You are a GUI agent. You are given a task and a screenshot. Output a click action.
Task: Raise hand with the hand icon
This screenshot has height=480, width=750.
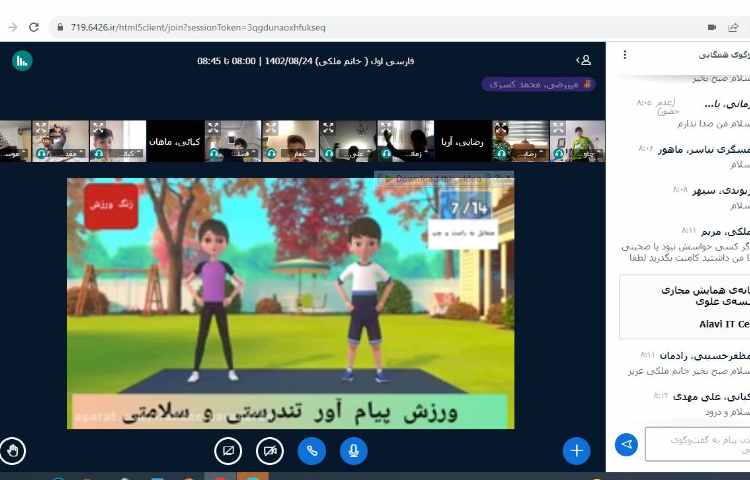[12, 451]
